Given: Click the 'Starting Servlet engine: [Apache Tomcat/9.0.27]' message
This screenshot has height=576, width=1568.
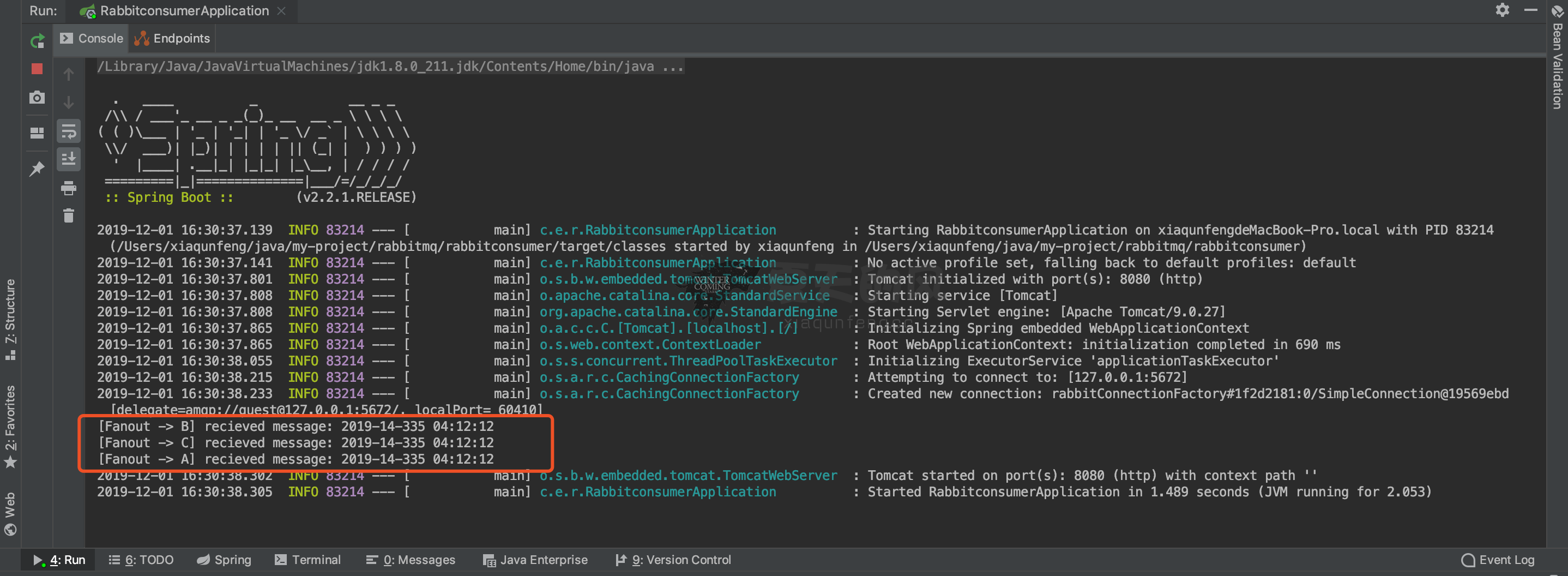Looking at the screenshot, I should tap(1046, 312).
